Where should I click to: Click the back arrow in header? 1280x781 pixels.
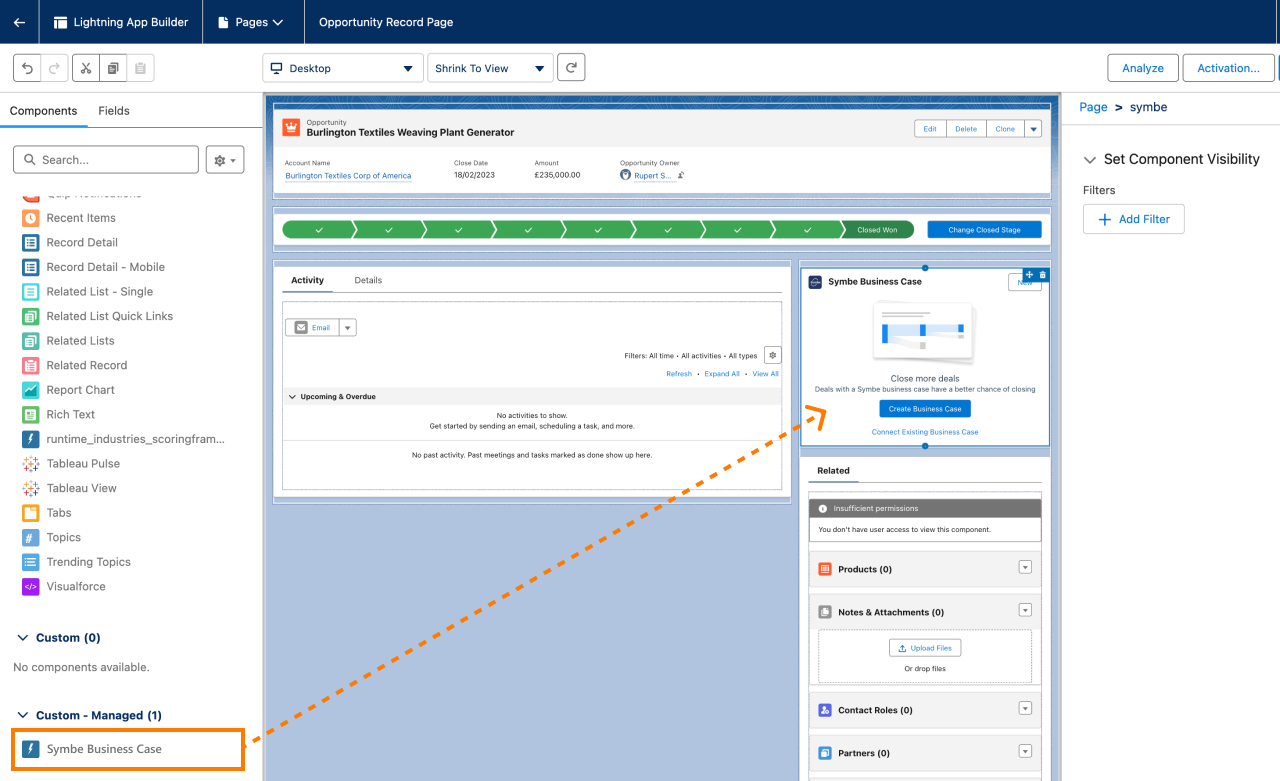pos(19,22)
